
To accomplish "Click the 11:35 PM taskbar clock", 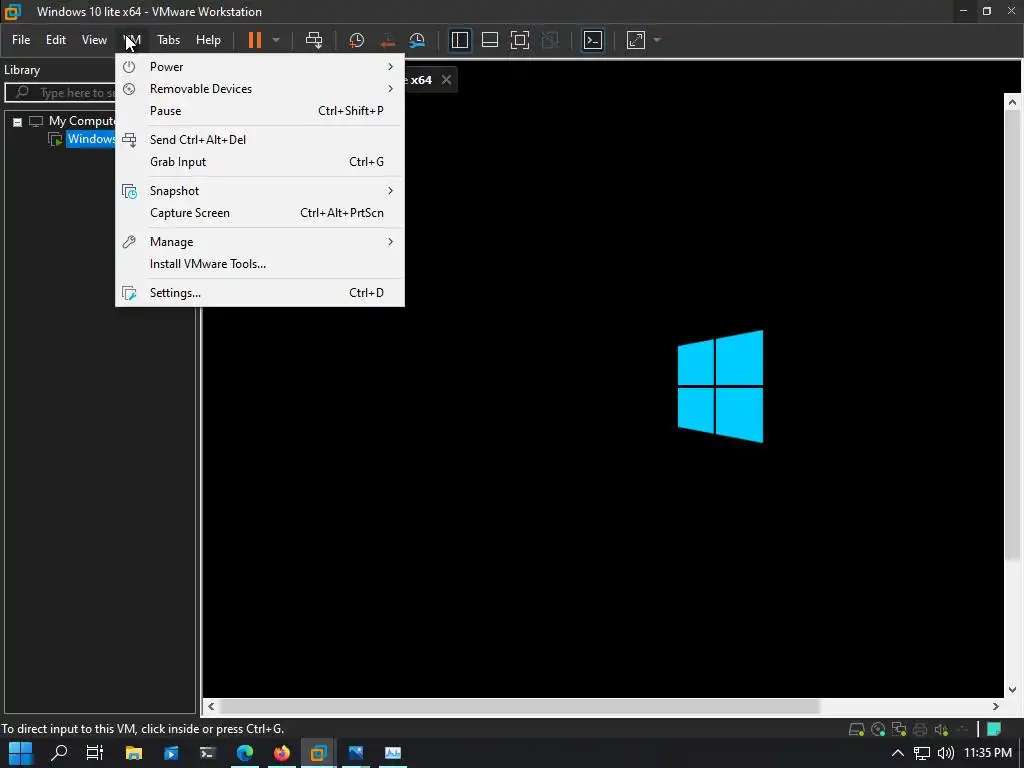I will point(987,753).
